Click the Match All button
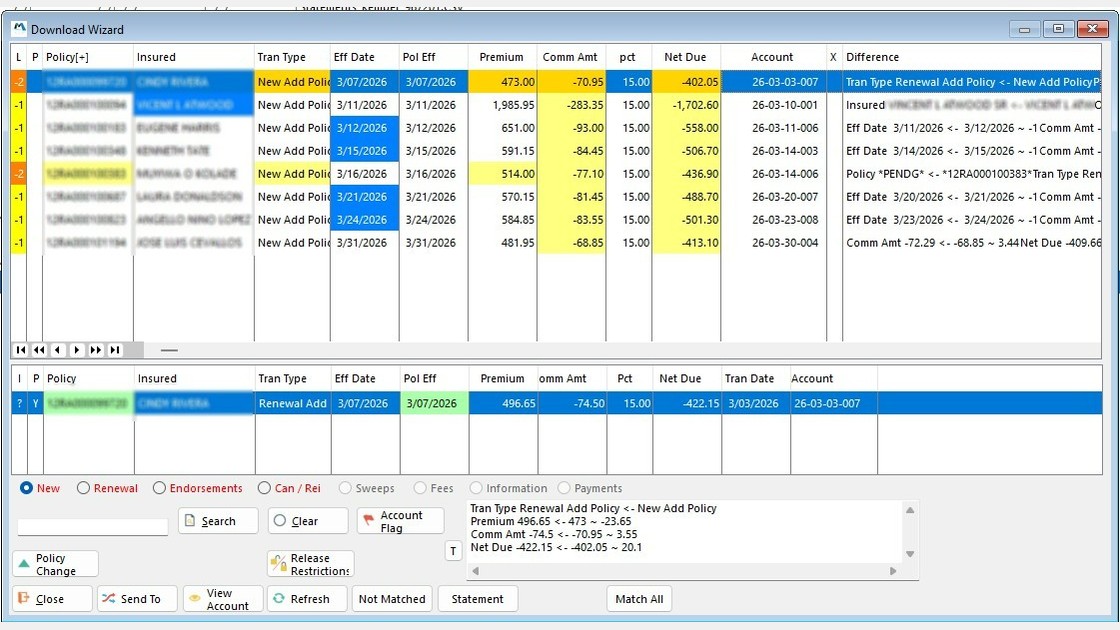Image resolution: width=1120 pixels, height=630 pixels. click(x=639, y=599)
